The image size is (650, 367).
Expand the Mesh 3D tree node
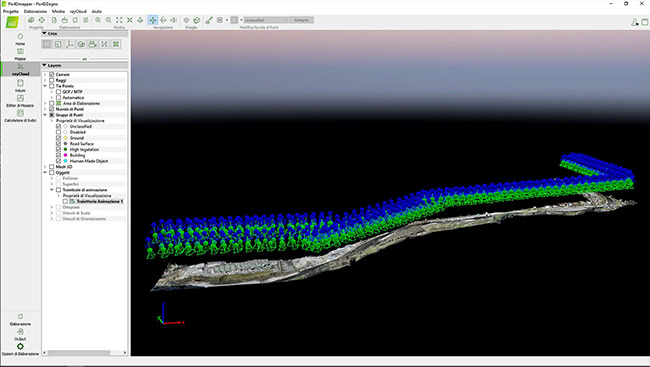click(x=45, y=167)
